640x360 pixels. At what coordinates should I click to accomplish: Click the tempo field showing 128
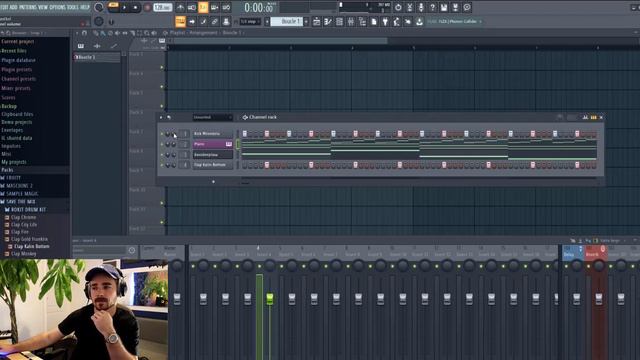162,7
